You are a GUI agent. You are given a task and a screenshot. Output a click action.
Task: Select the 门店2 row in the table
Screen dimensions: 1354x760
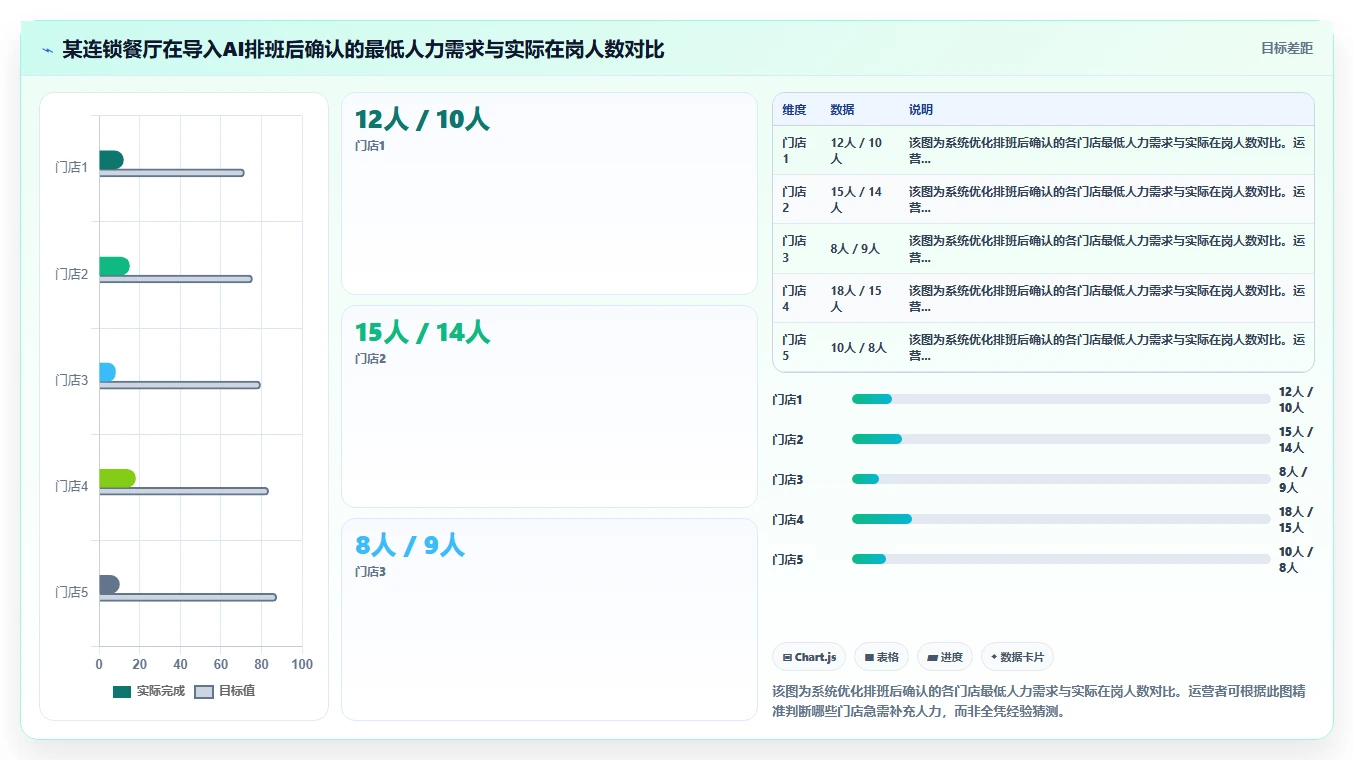[x=1043, y=200]
